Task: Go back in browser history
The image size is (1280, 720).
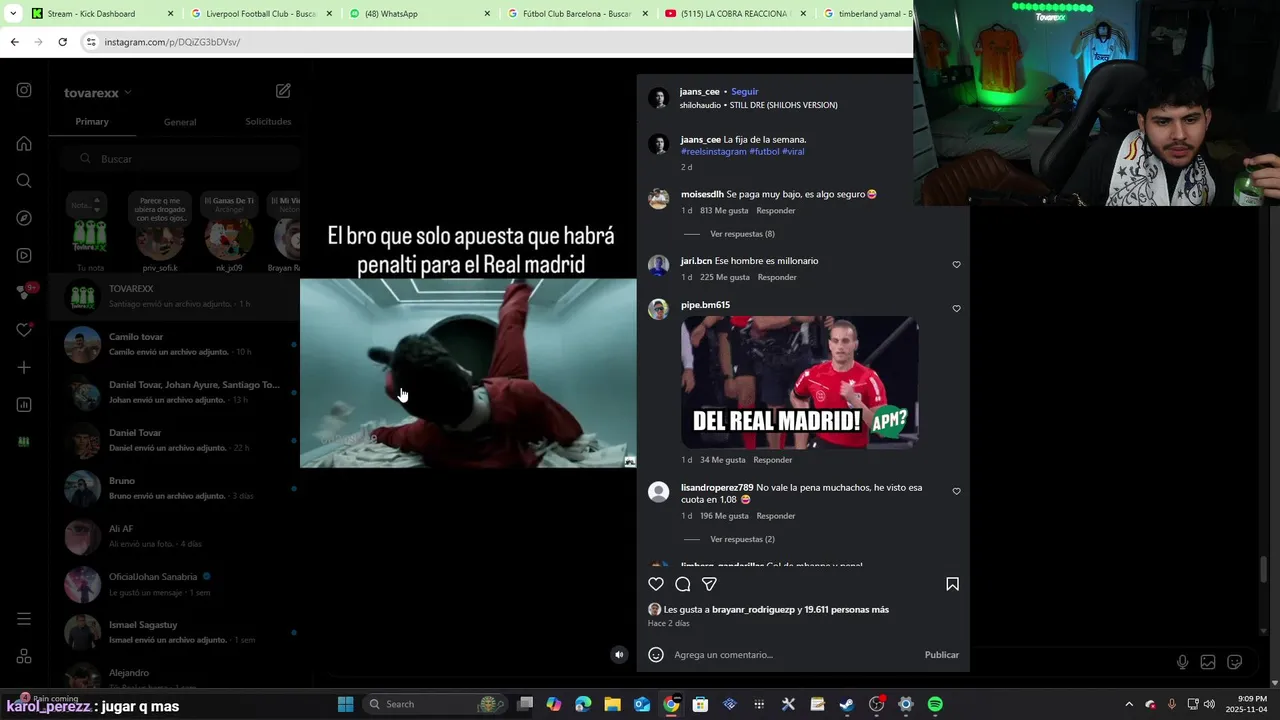Action: click(14, 42)
